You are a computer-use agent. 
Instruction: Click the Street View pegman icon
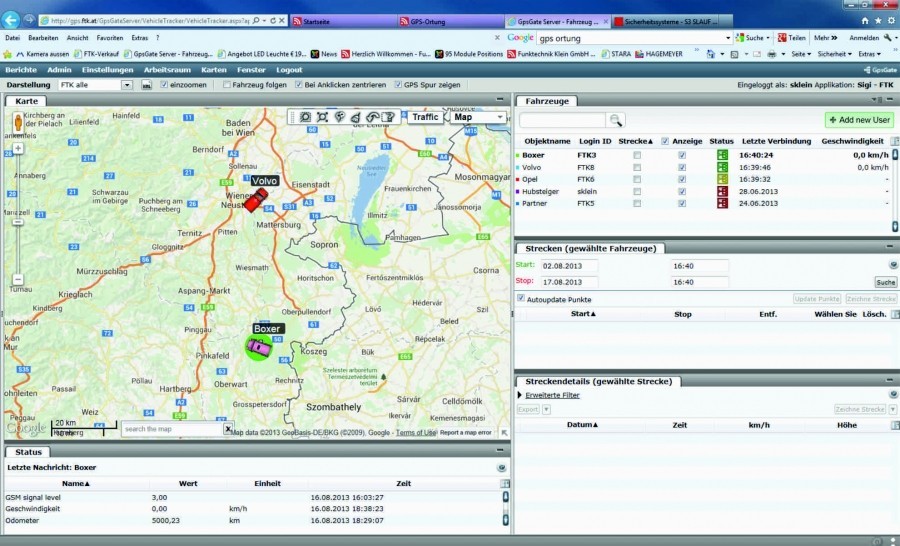[17, 124]
